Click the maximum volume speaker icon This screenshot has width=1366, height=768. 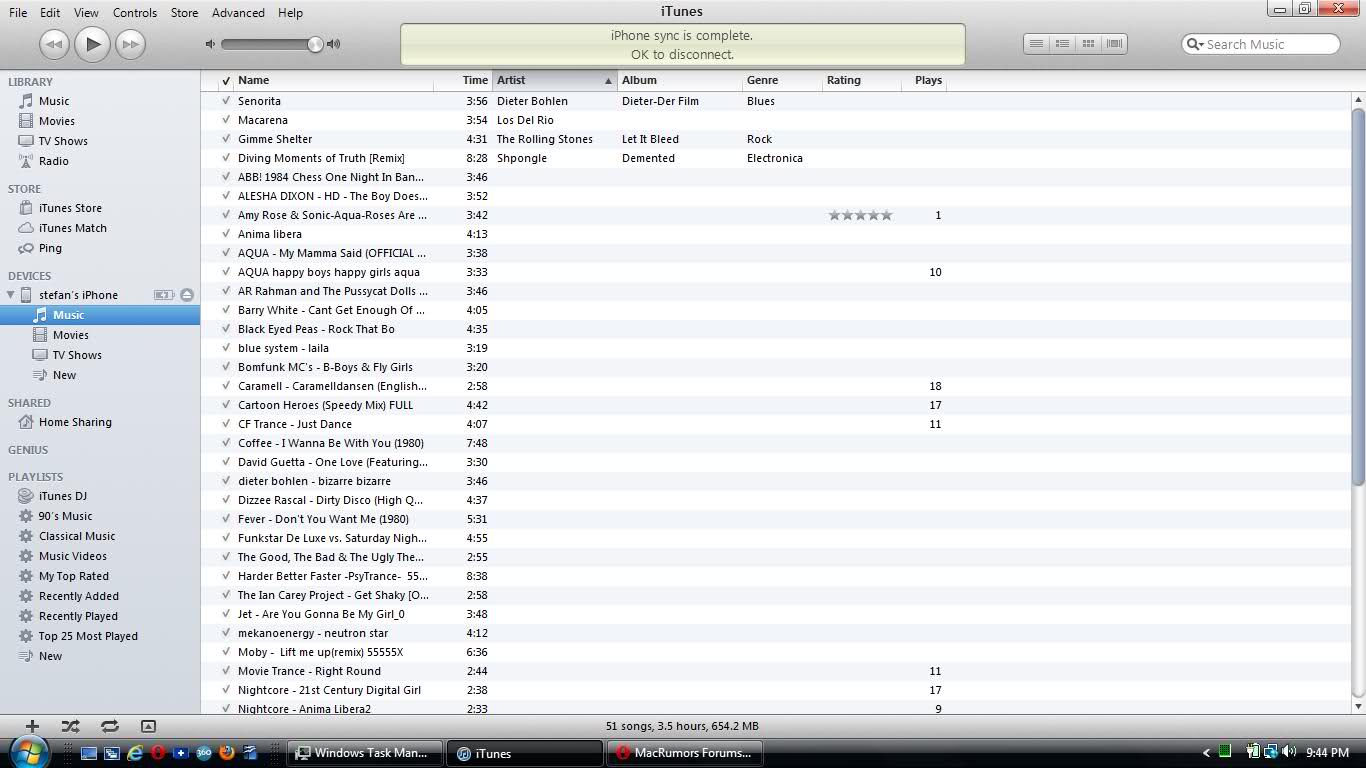pyautogui.click(x=333, y=44)
